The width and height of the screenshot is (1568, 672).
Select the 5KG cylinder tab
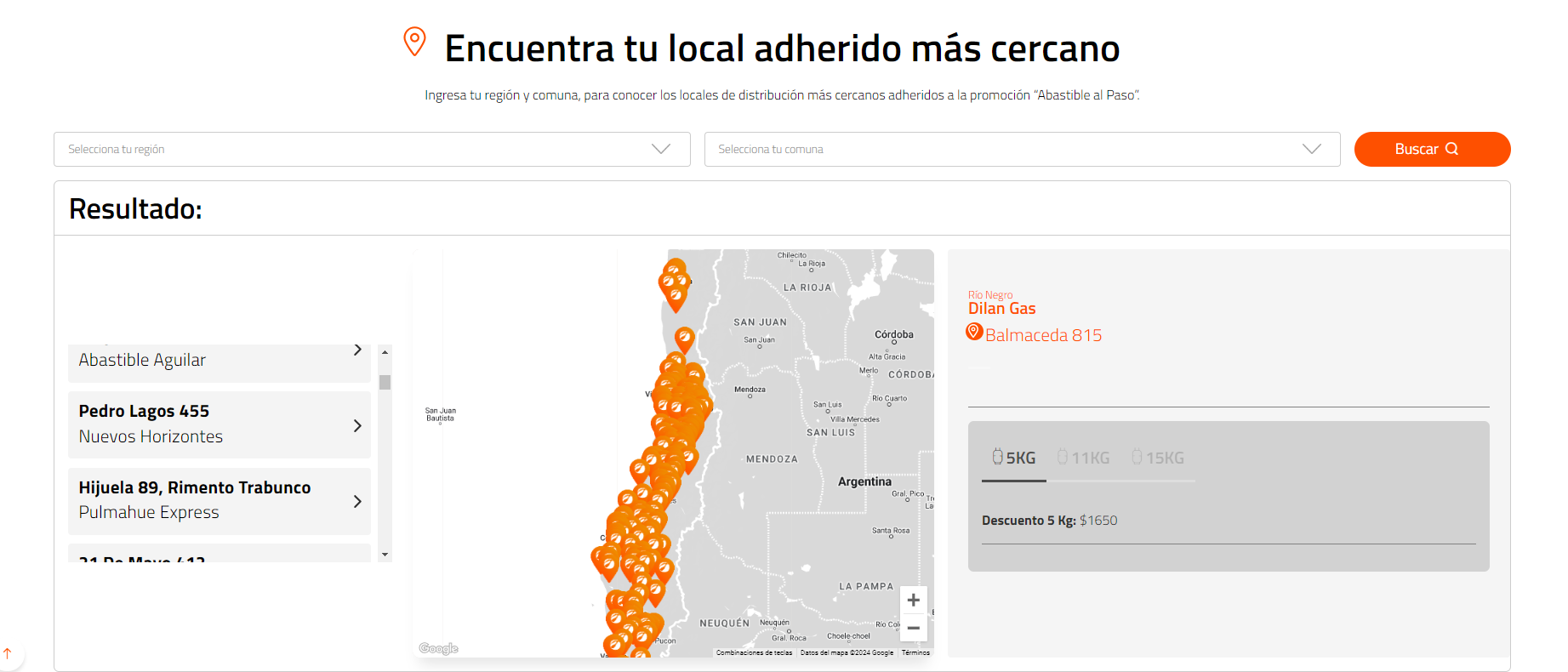1013,458
